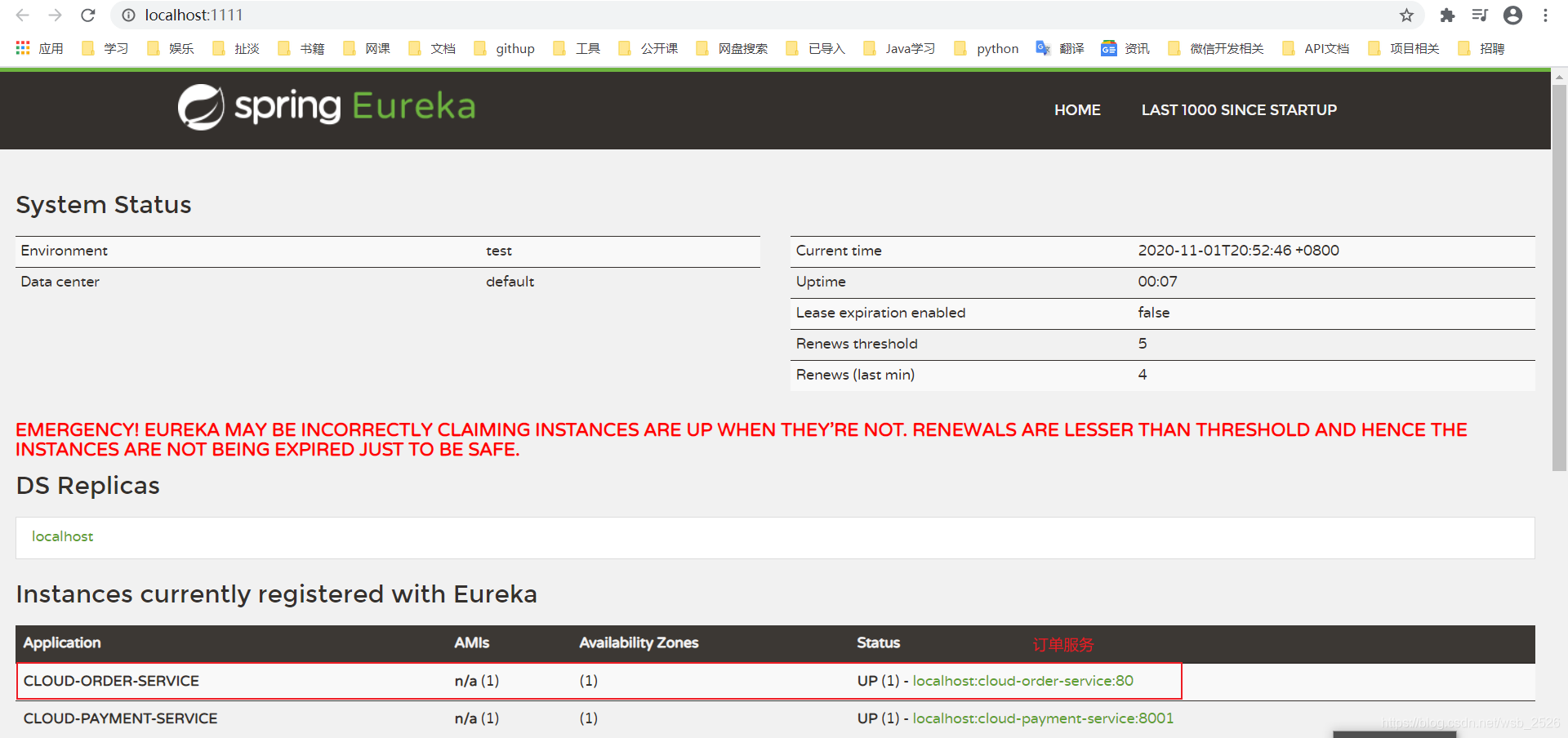Click the Current time value 2020-11-01T20:52:46
Screen dimensions: 1568x738
(1238, 251)
